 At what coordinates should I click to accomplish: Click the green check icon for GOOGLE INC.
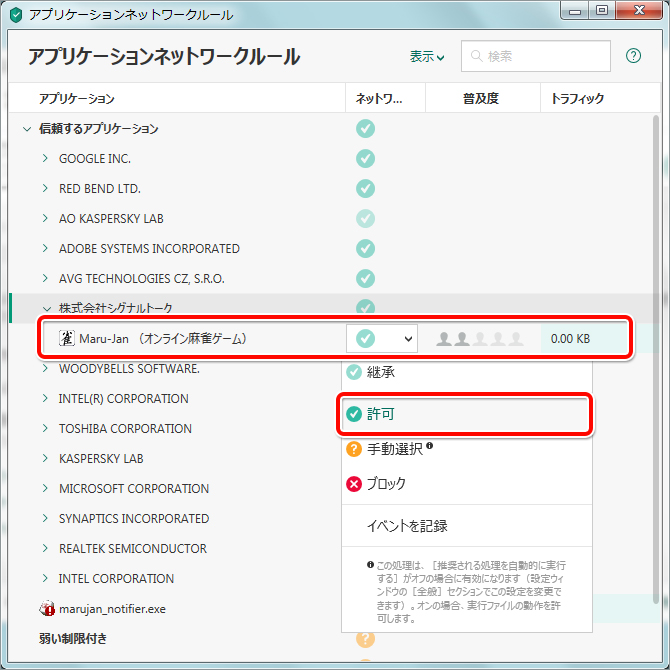365,159
